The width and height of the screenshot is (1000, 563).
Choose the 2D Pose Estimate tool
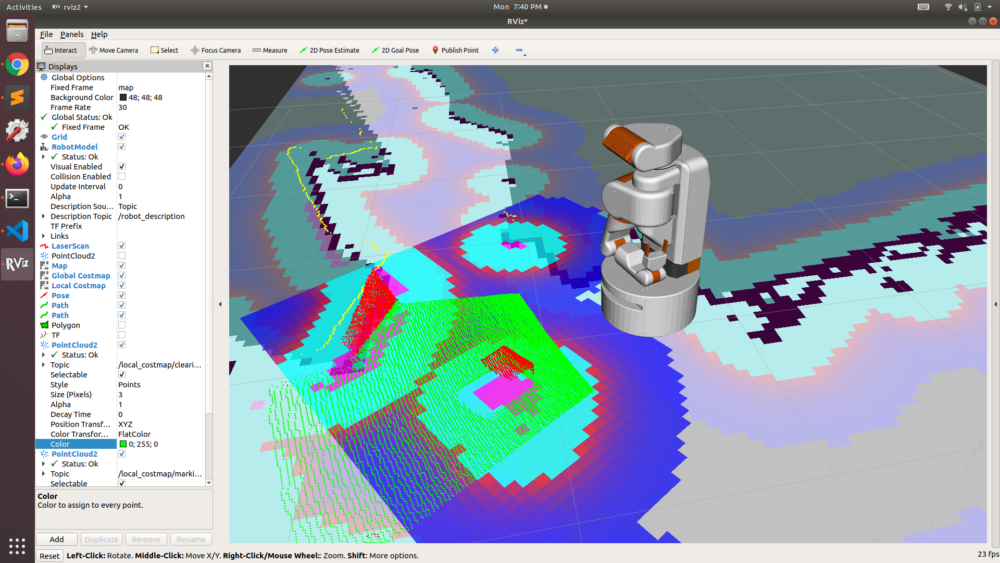(329, 50)
